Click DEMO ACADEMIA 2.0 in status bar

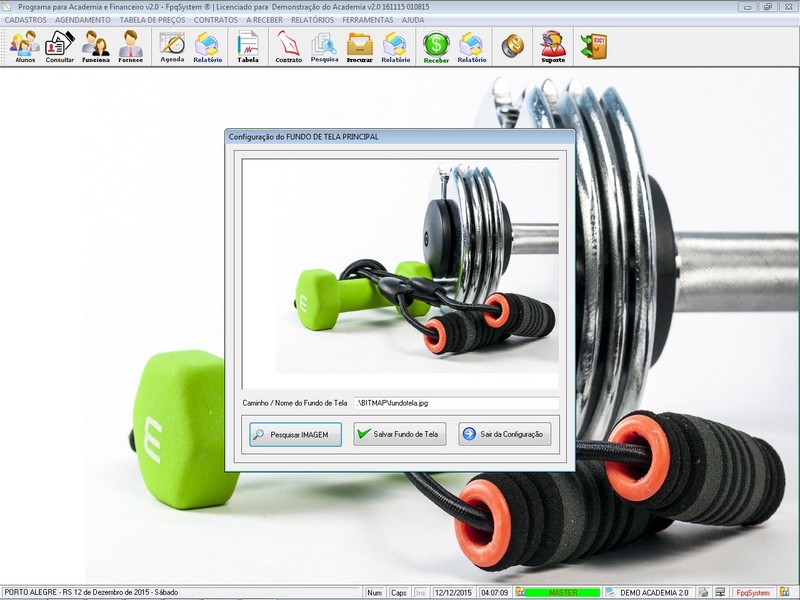click(654, 592)
